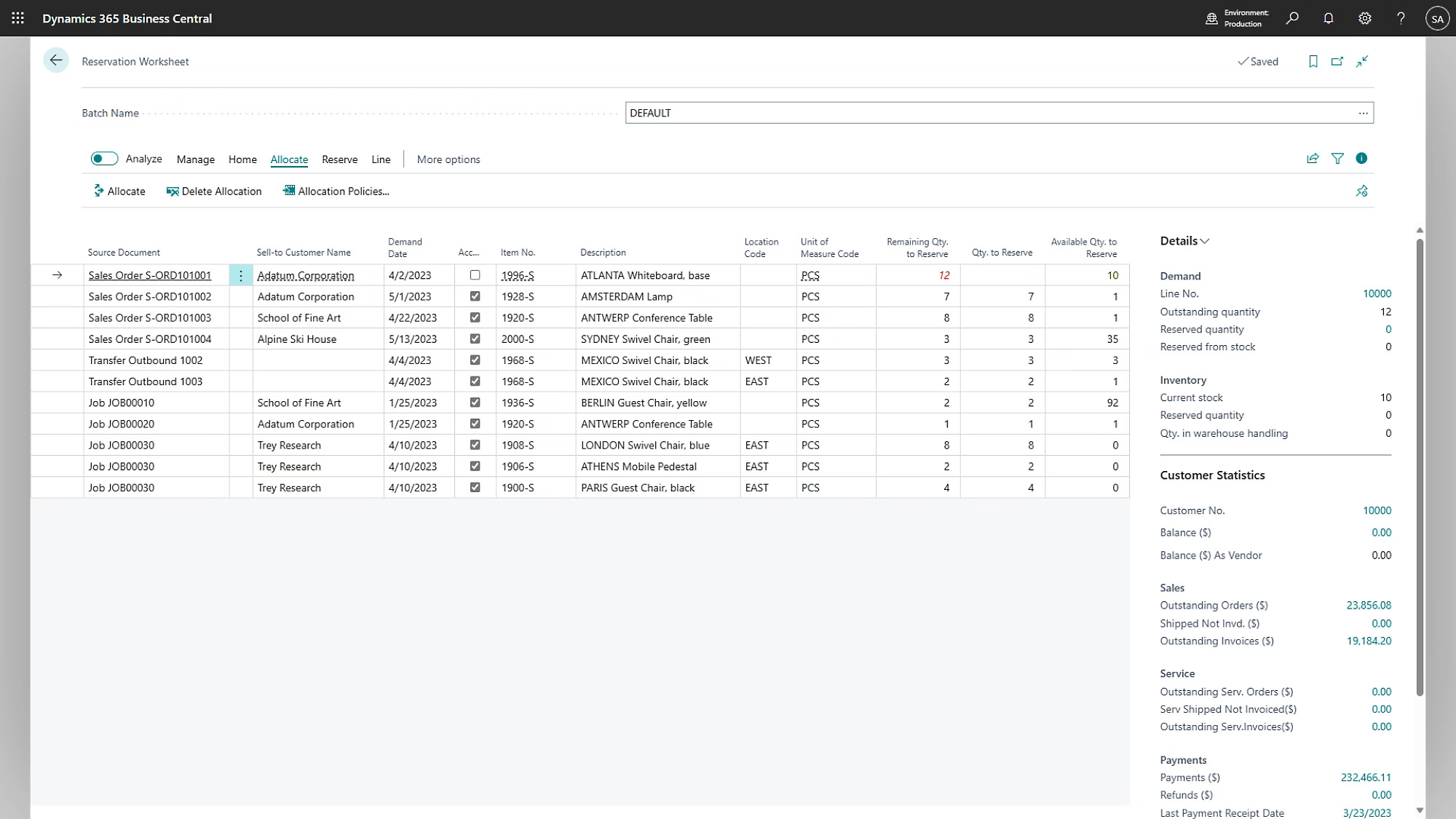Open the Manage menu

tap(194, 159)
